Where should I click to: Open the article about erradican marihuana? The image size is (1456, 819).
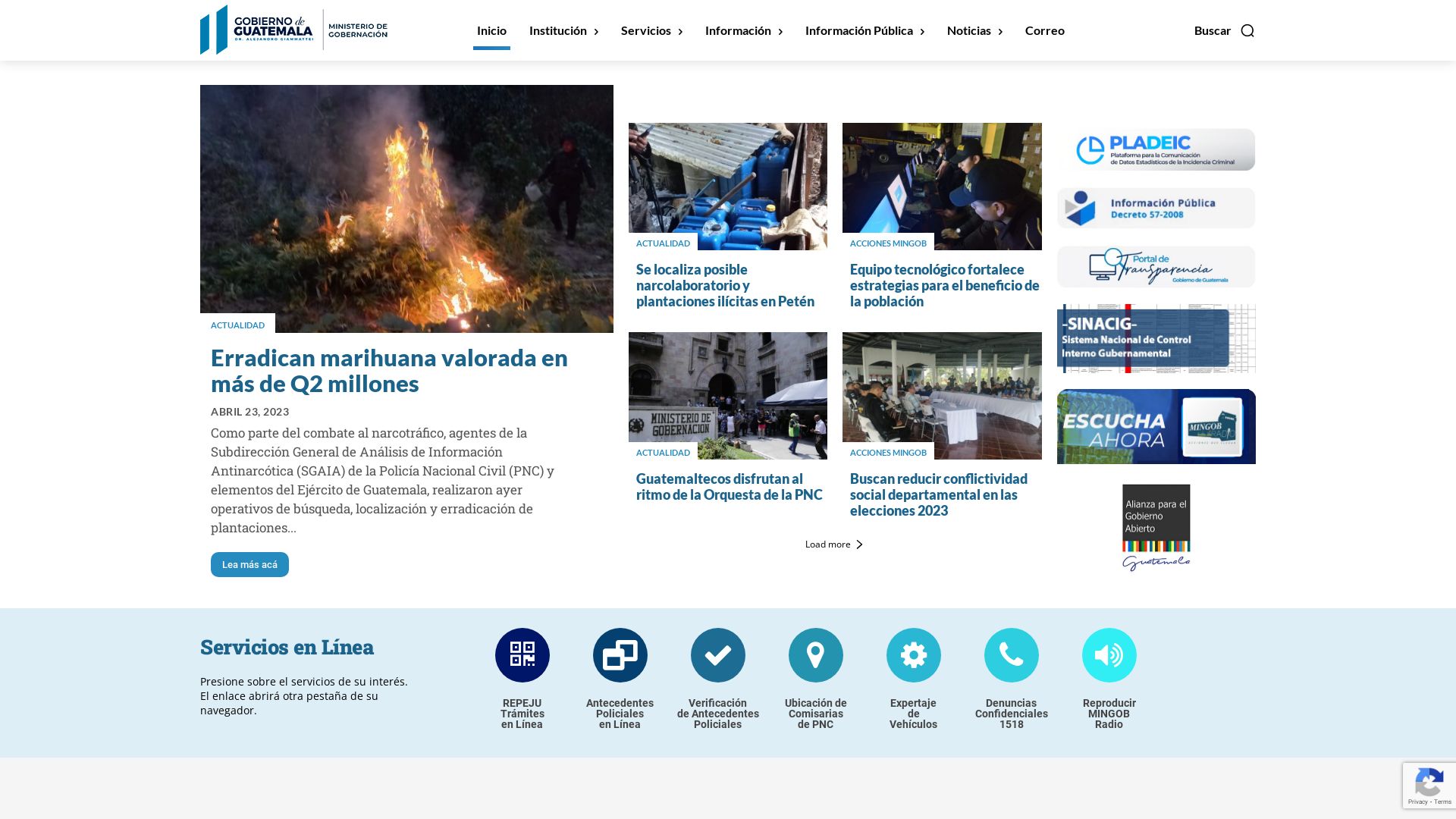(389, 371)
